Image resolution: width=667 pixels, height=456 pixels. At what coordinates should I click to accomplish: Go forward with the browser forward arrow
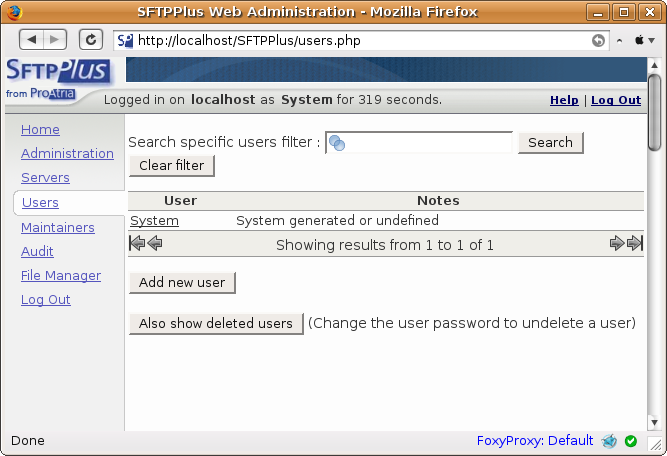point(54,40)
